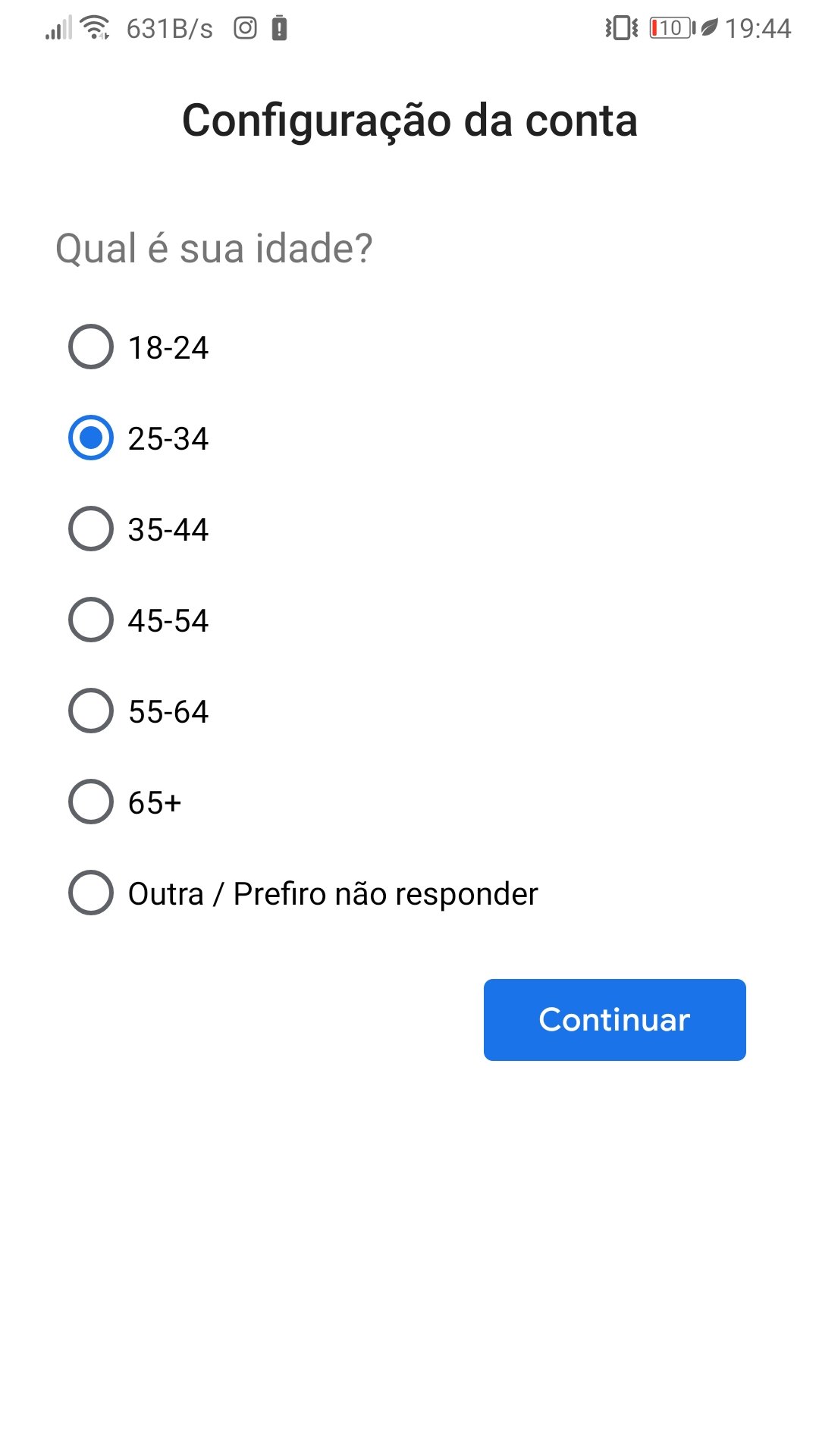Choose the 55-64 age option
The width and height of the screenshot is (819, 1456).
91,711
